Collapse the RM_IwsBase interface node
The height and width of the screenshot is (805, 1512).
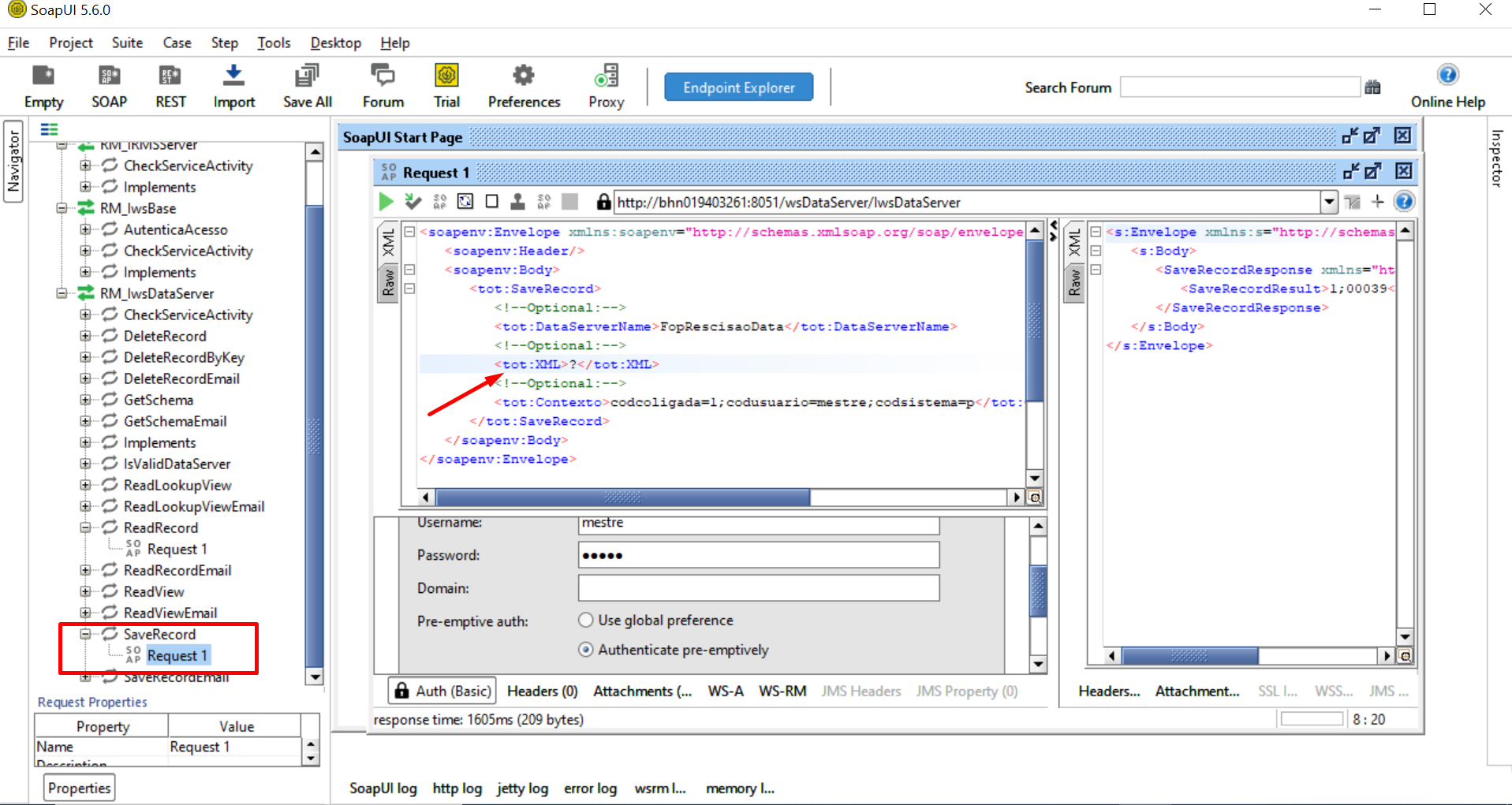62,208
